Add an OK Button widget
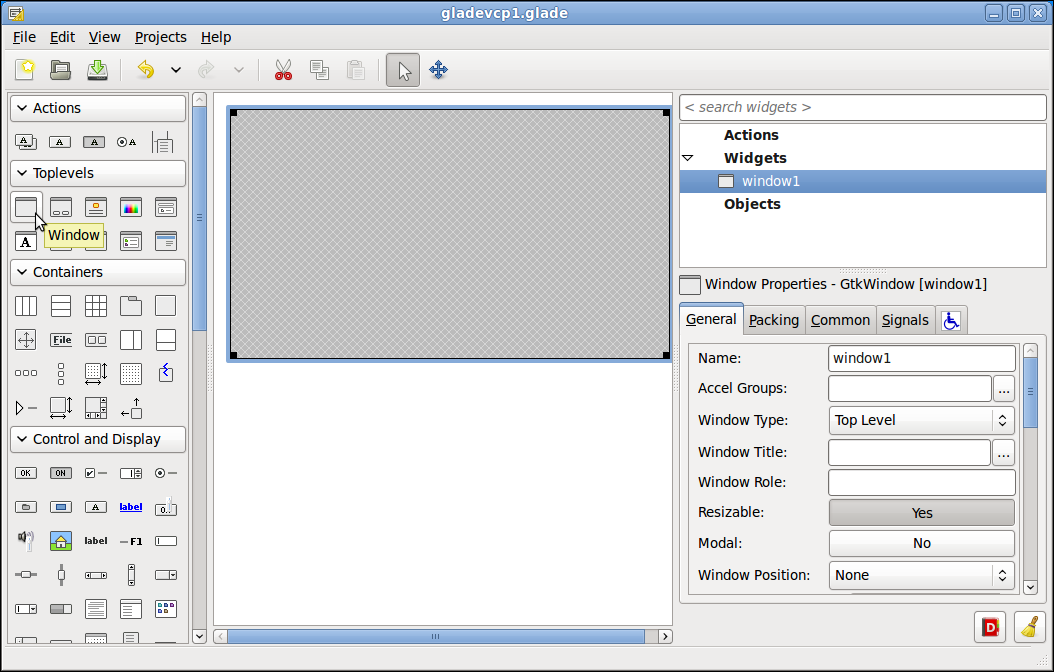The height and width of the screenshot is (672, 1054). (26, 473)
